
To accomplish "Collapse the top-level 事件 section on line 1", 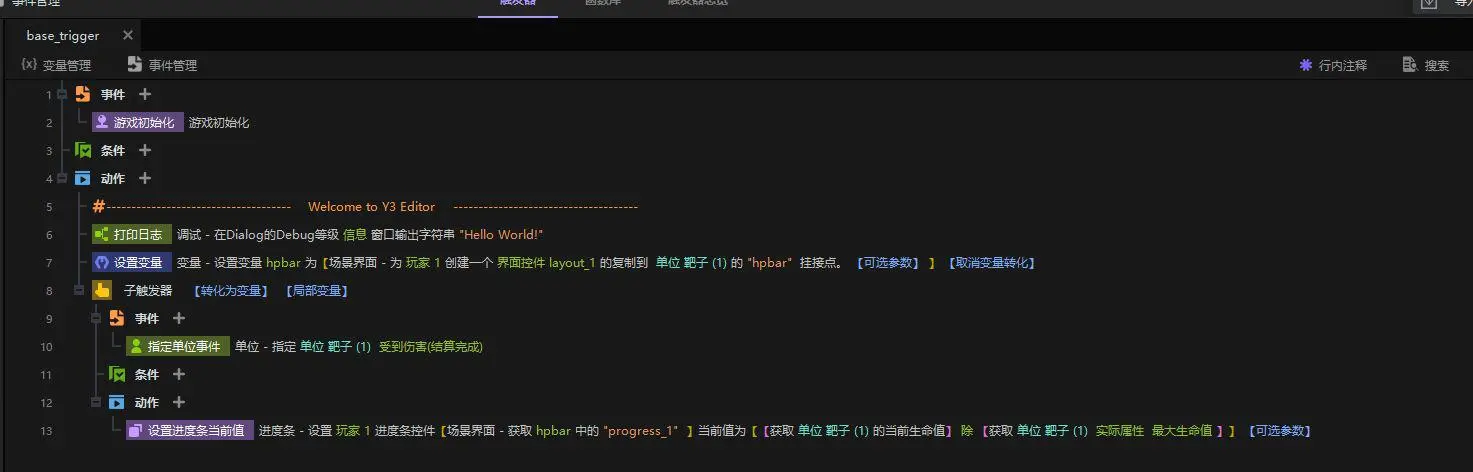I will (x=62, y=94).
